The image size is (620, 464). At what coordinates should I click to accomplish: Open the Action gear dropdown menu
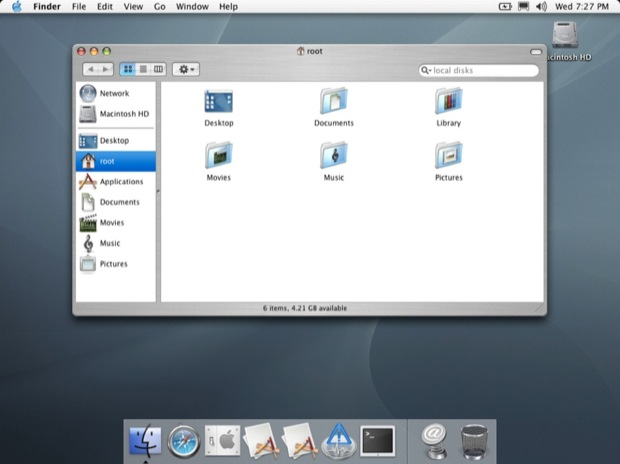[x=186, y=69]
